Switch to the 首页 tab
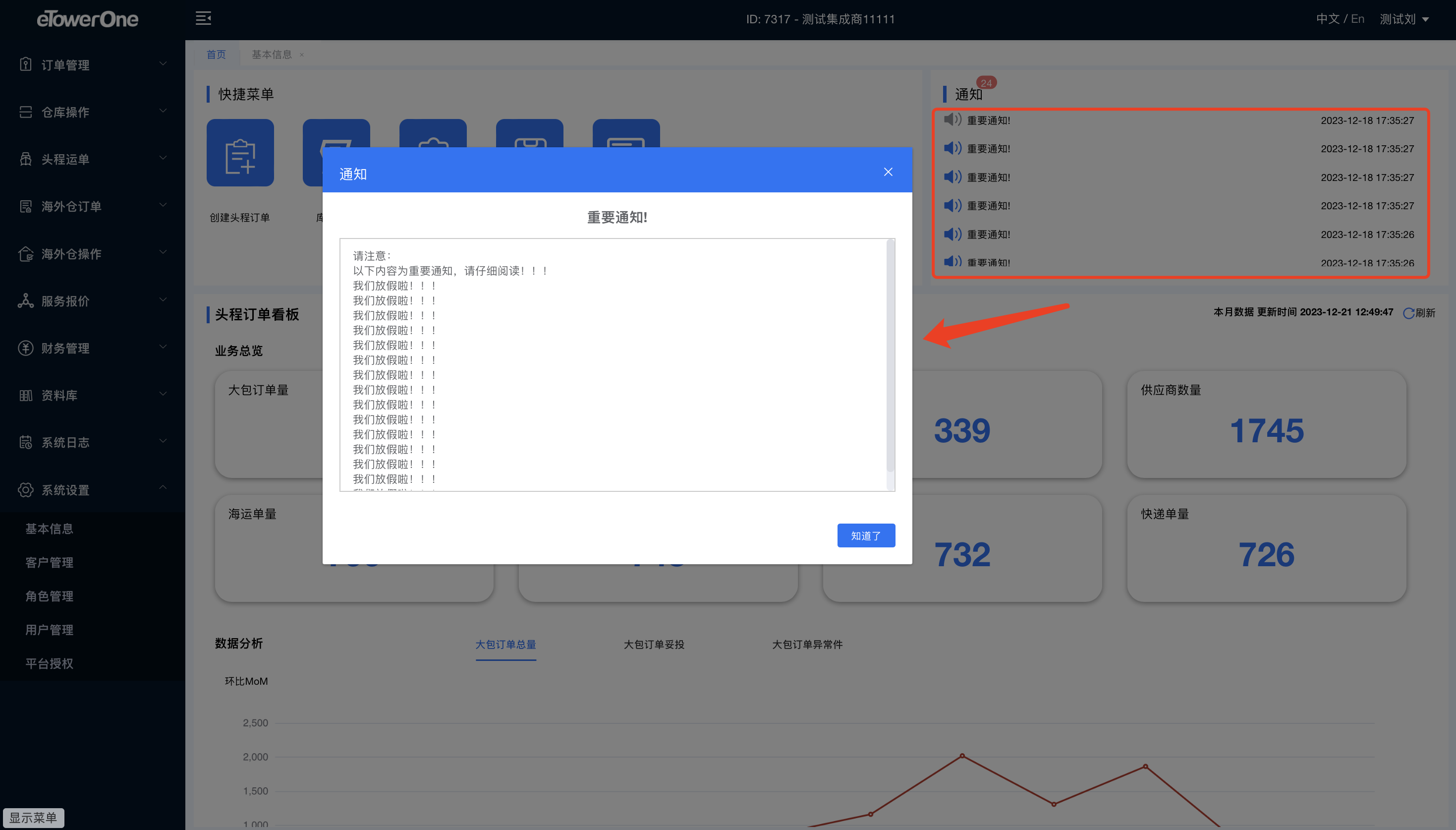 click(216, 55)
